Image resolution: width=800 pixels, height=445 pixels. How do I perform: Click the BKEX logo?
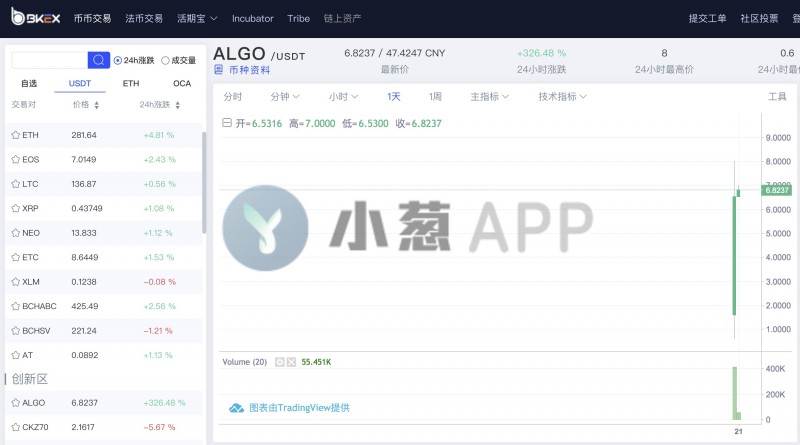click(x=36, y=17)
